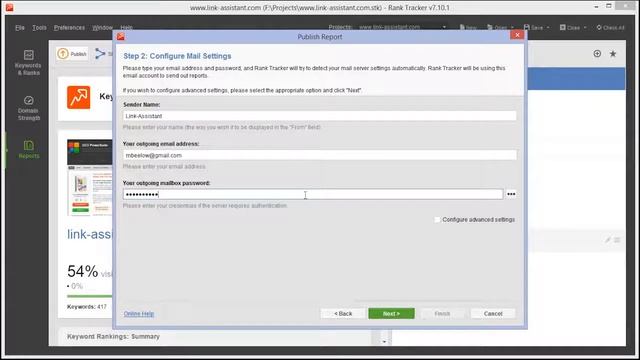Click the circled plus icon at top right

(x=597, y=53)
